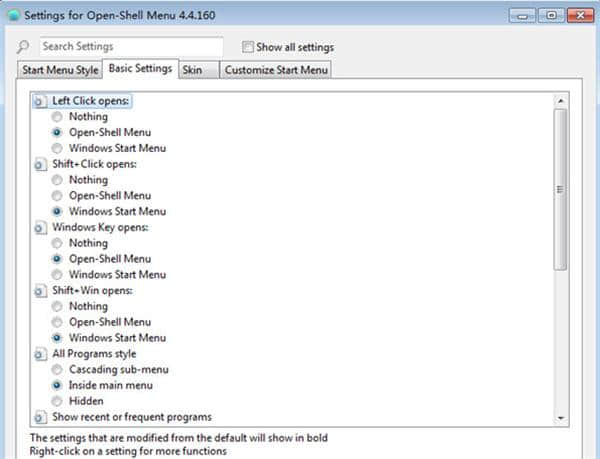
Task: Click the icon beside Left Click opens
Action: point(39,101)
